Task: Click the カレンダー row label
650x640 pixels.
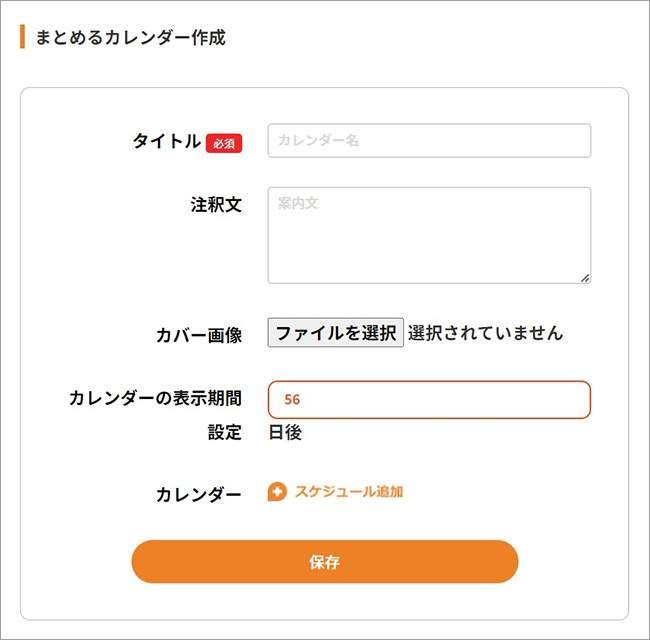Action: pos(199,494)
